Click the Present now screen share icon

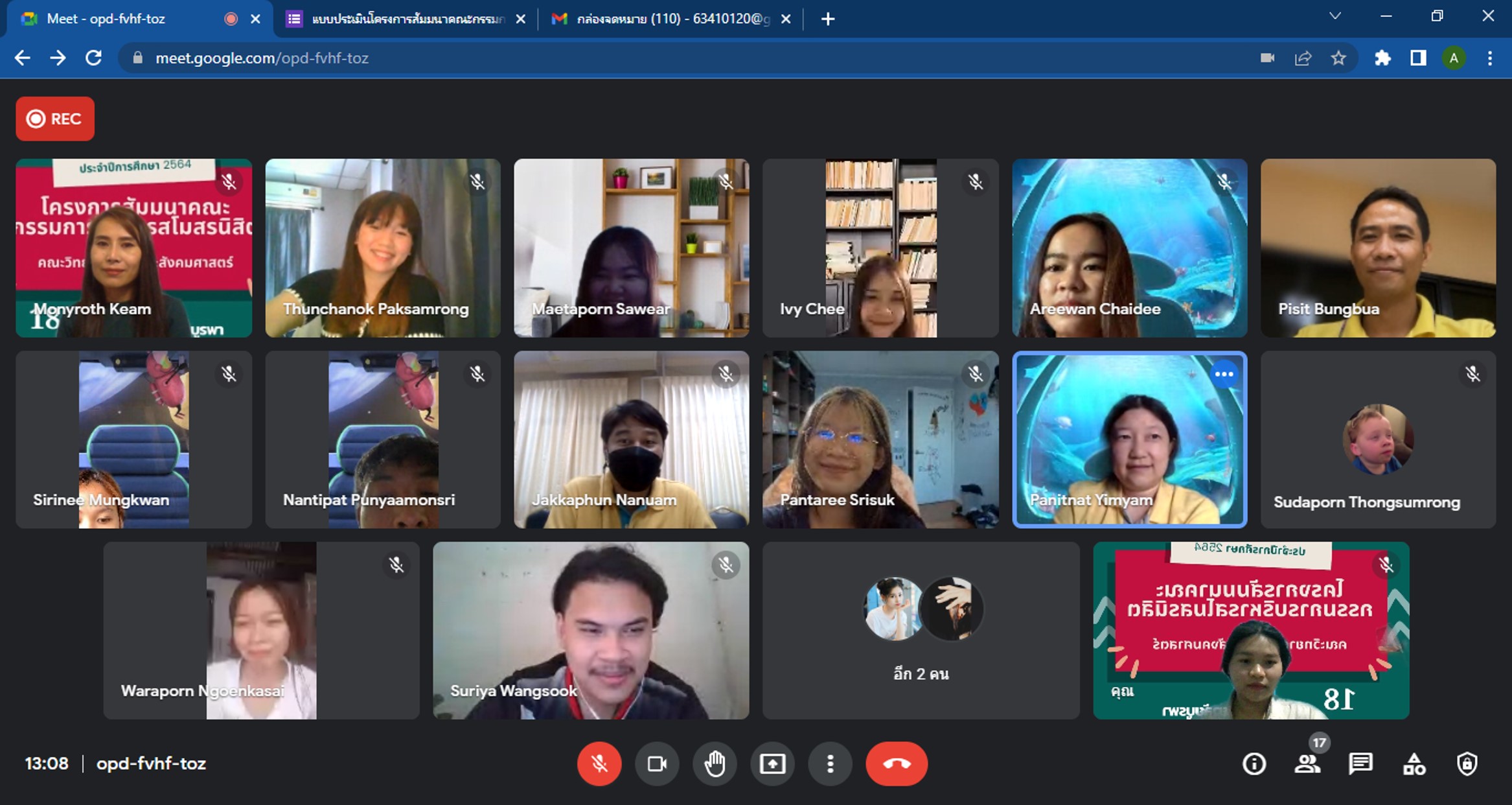tap(772, 764)
